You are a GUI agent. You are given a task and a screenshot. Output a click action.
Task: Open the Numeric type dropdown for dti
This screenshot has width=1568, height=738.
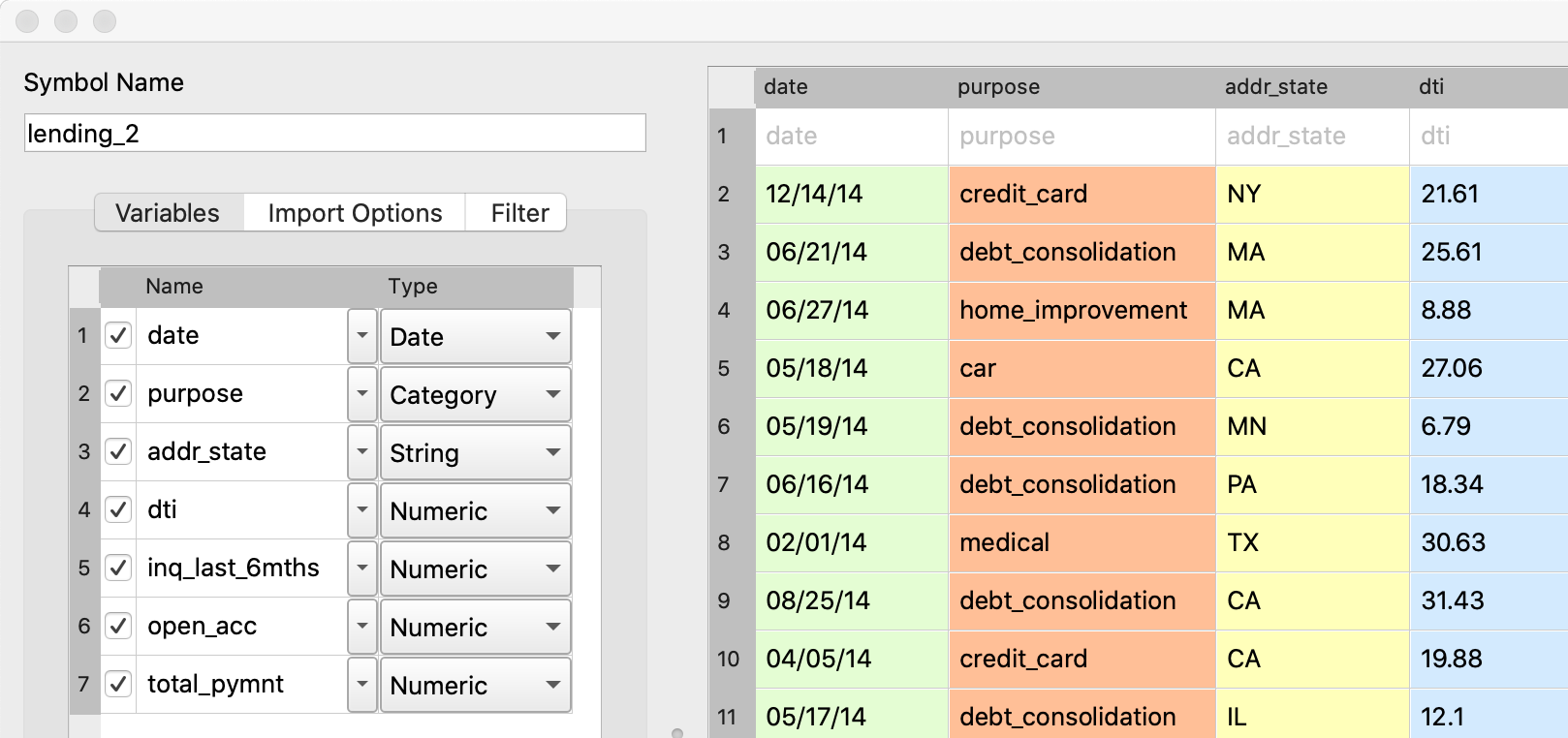[x=475, y=510]
